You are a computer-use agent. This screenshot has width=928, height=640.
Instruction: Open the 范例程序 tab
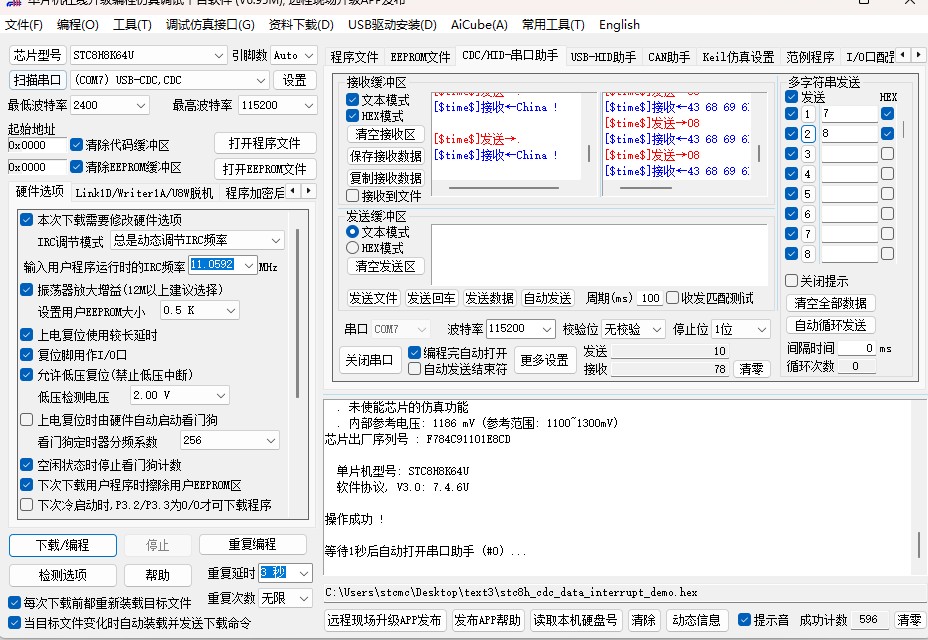pyautogui.click(x=810, y=57)
